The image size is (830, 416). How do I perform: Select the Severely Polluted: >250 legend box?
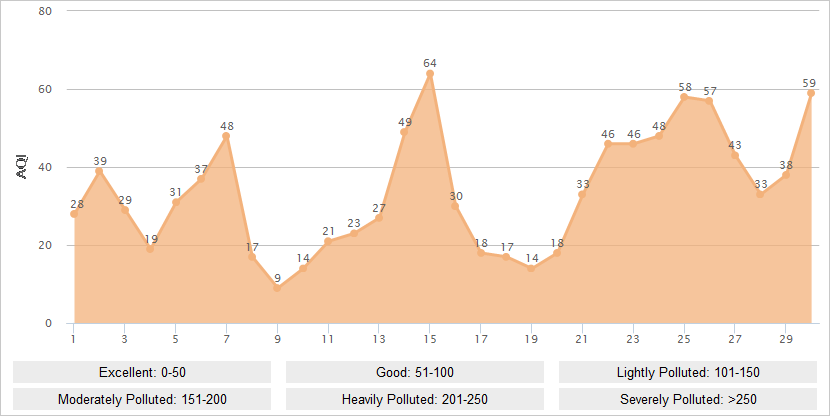tap(688, 399)
